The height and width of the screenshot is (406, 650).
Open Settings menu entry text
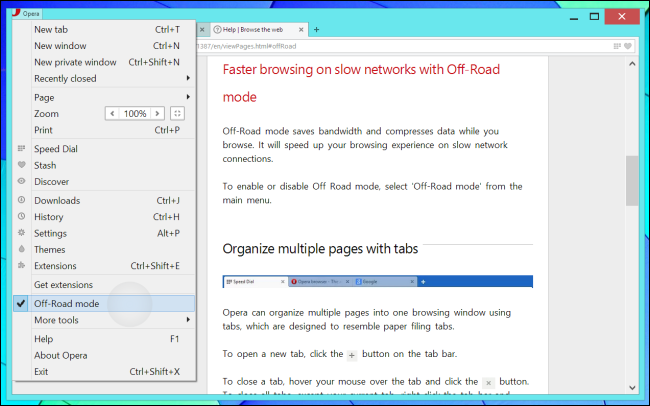[x=50, y=233]
